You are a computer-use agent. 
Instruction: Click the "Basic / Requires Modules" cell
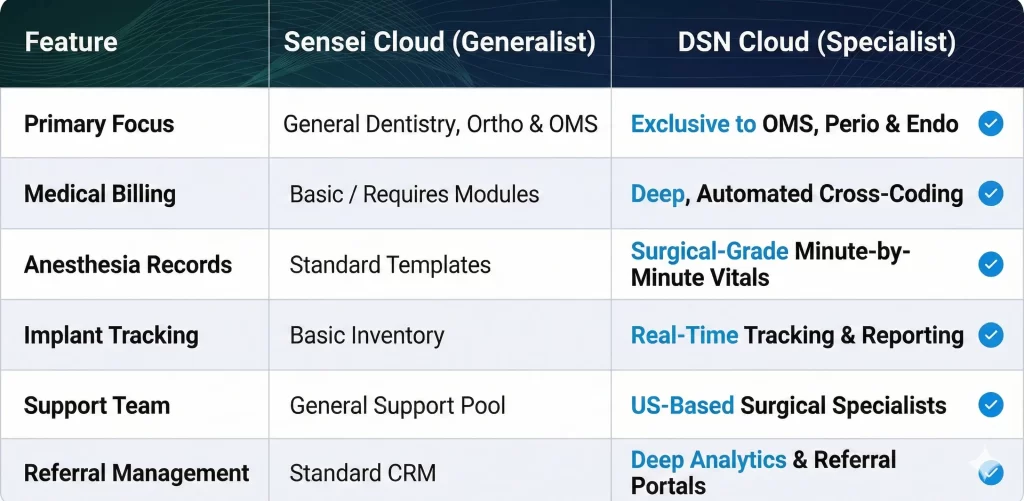pyautogui.click(x=414, y=194)
